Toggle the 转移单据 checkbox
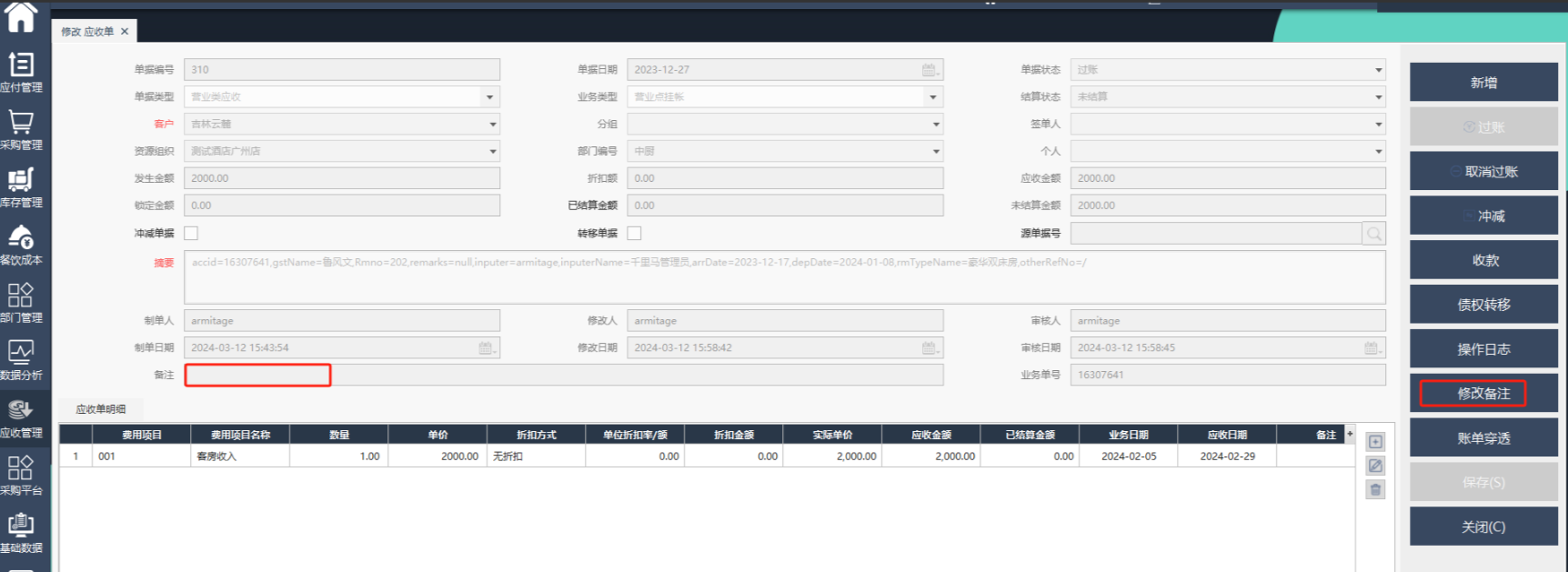Image resolution: width=1568 pixels, height=572 pixels. click(634, 234)
